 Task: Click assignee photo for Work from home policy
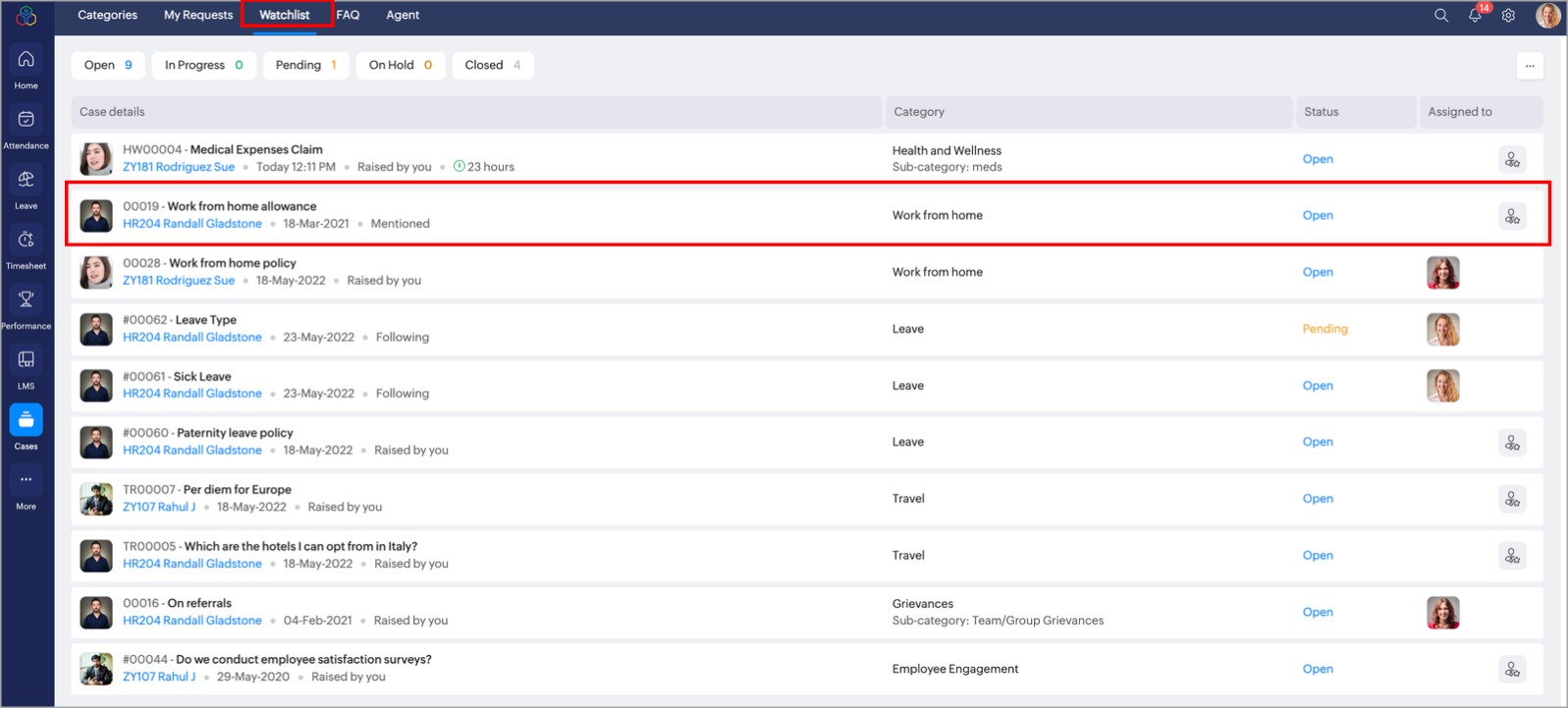coord(1442,273)
